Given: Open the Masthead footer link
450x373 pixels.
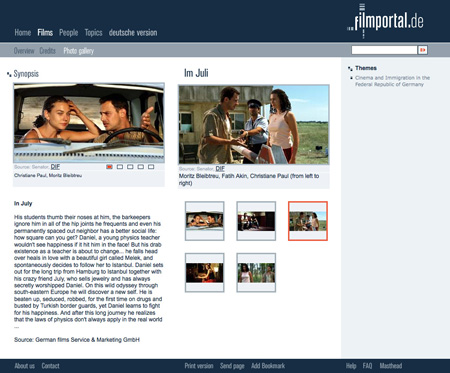Looking at the screenshot, I should [391, 366].
